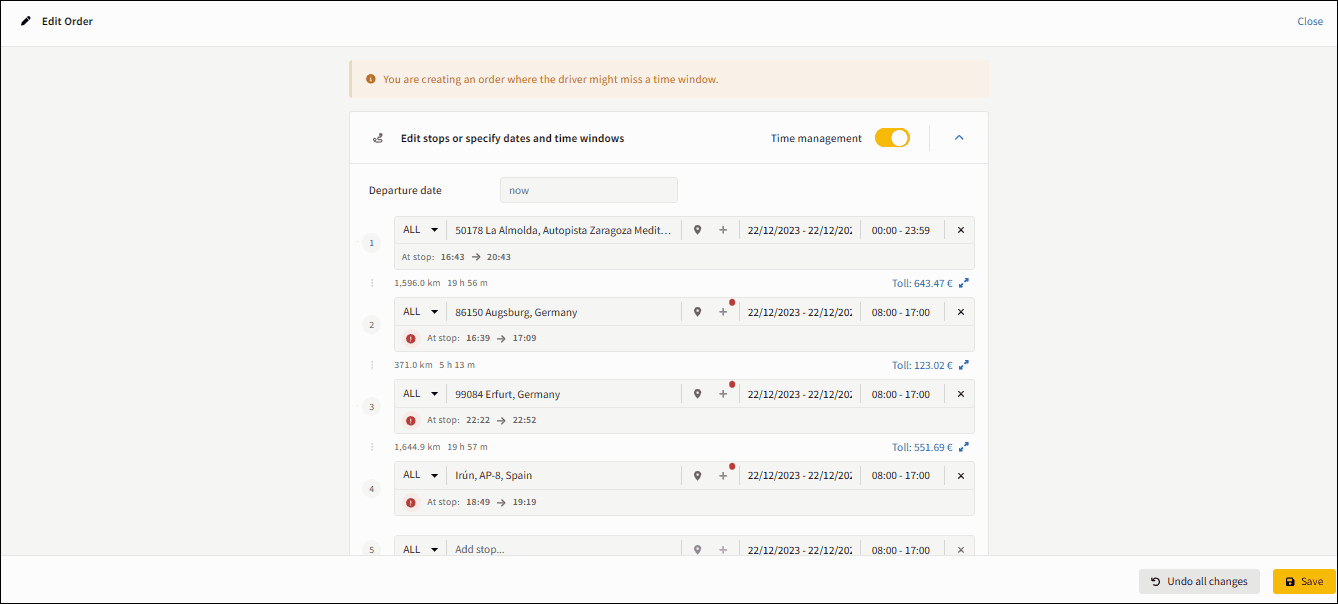Toggle Time management switch off
1338x604 pixels.
point(892,138)
